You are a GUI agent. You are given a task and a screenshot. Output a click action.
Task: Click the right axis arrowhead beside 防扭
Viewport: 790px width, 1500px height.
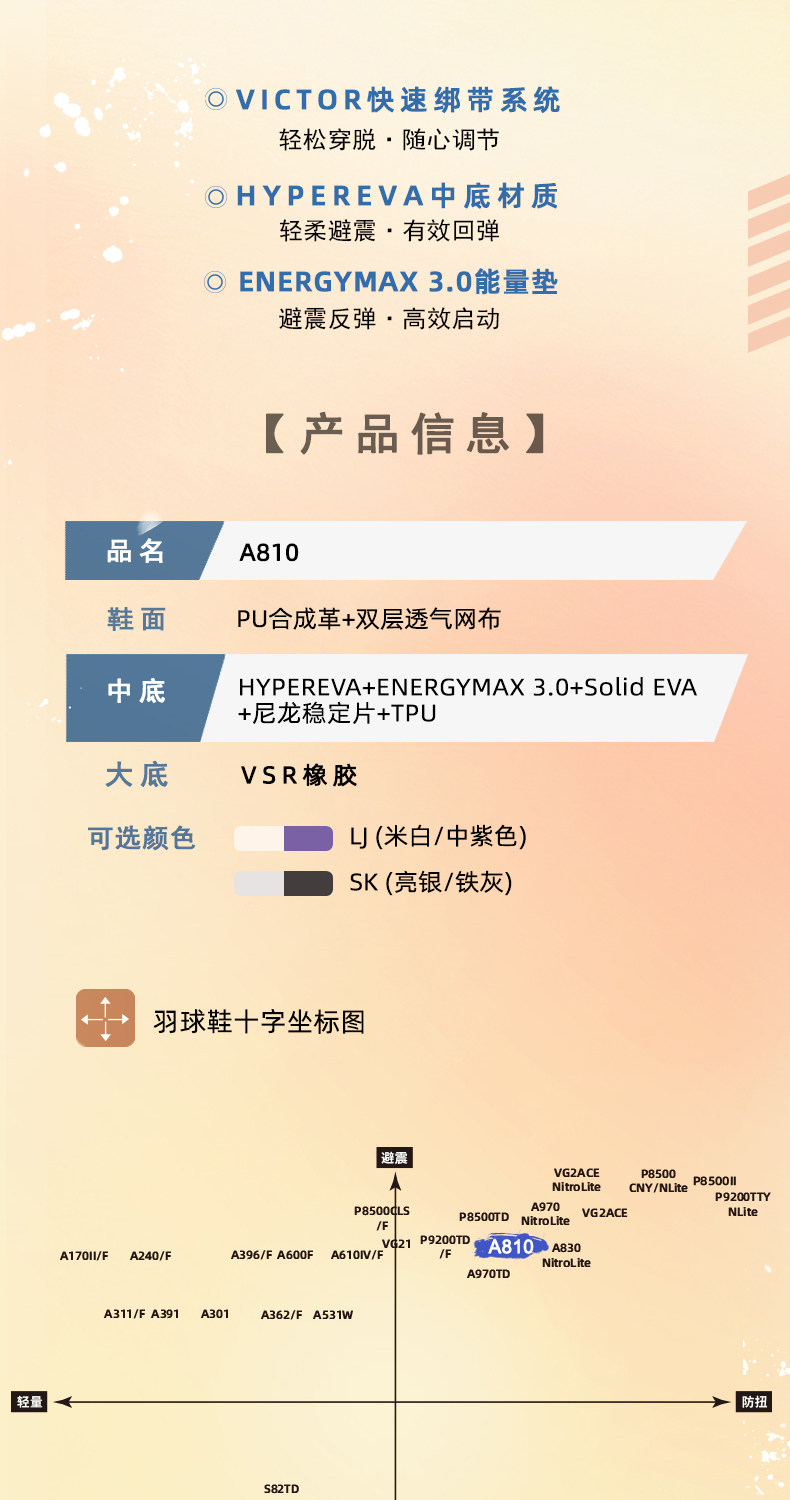tap(723, 1402)
